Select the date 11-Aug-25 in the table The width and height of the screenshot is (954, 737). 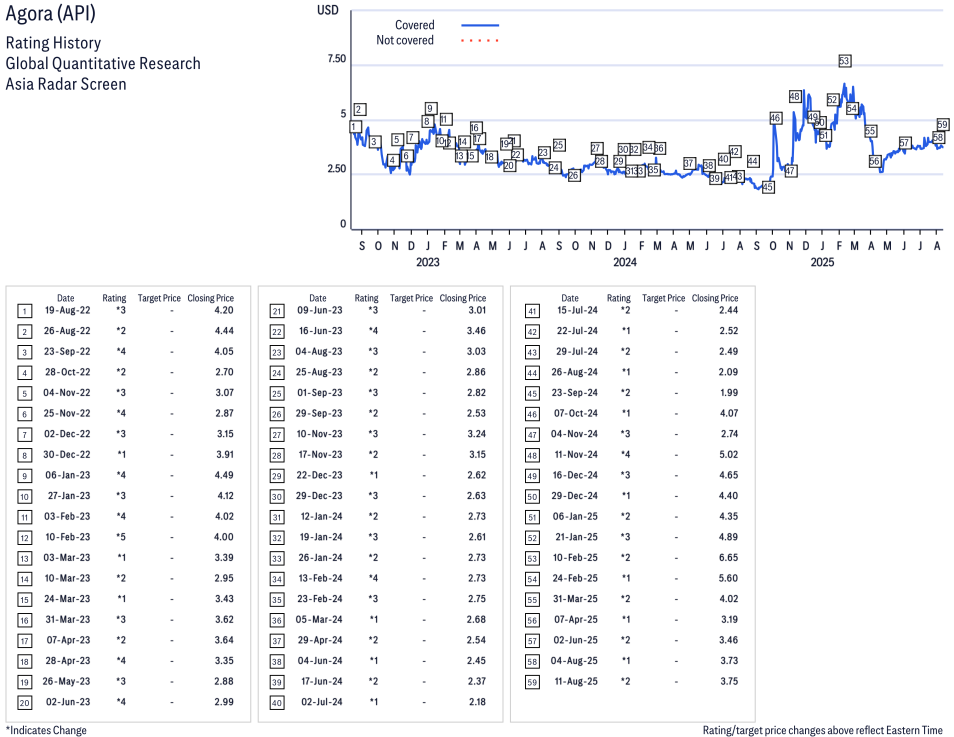576,682
